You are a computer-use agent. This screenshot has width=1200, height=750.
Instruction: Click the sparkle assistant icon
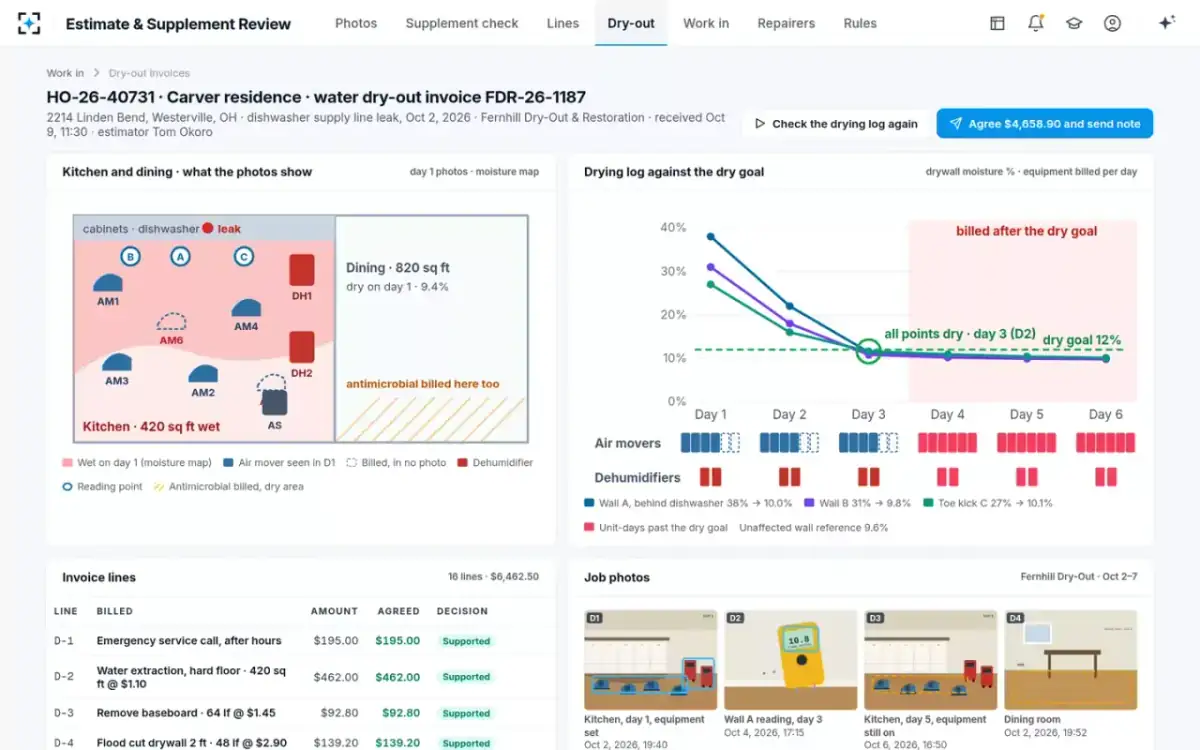point(1166,23)
